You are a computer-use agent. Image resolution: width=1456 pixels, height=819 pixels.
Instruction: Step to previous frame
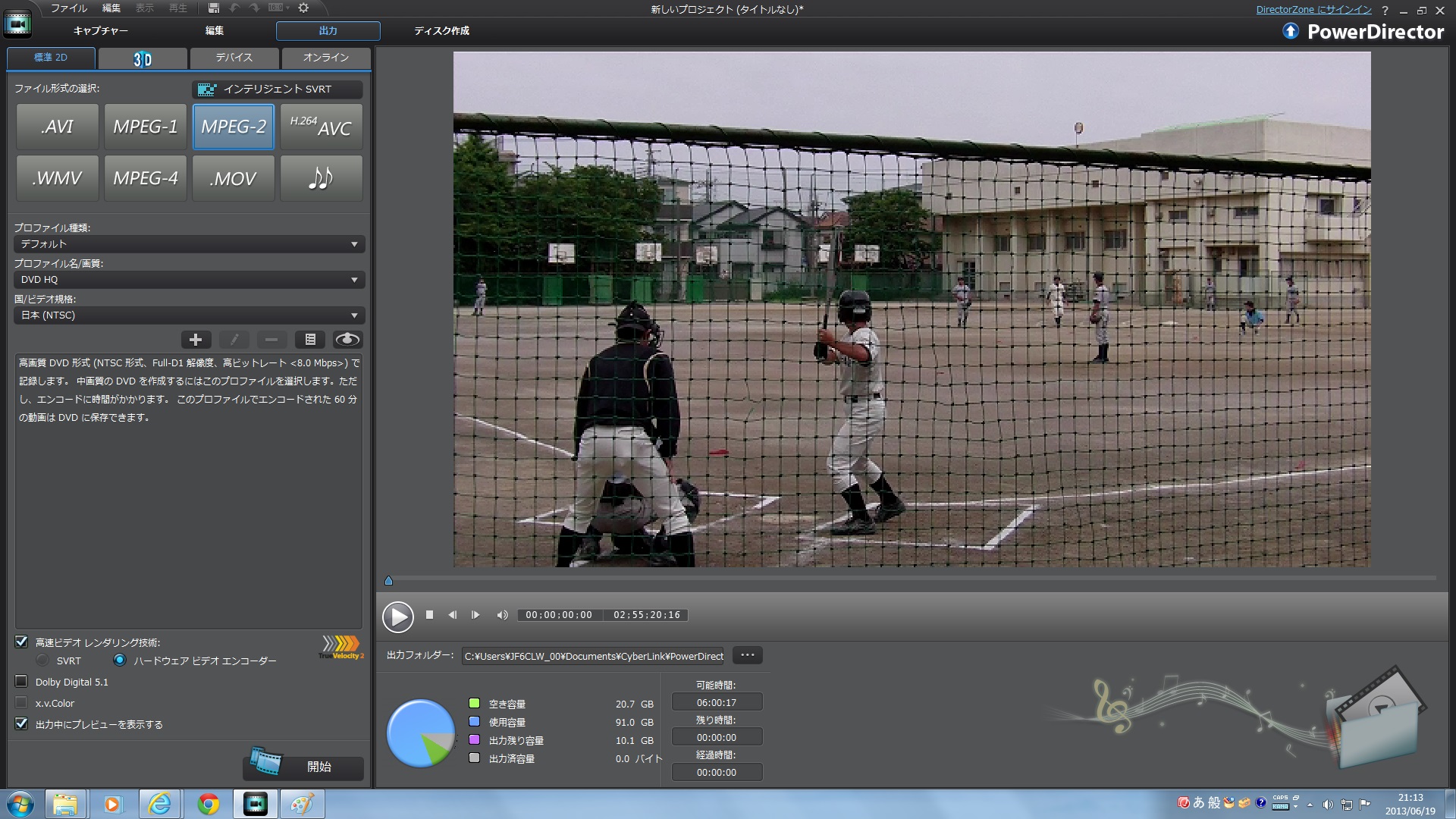[x=452, y=615]
